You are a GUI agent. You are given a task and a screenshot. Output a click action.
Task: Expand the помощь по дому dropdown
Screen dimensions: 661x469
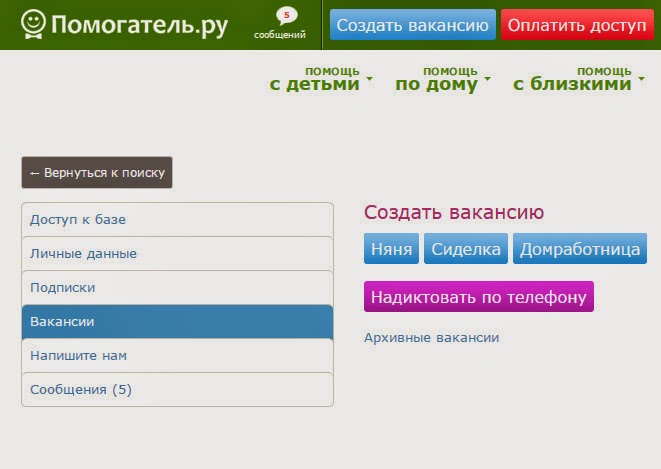tap(443, 79)
